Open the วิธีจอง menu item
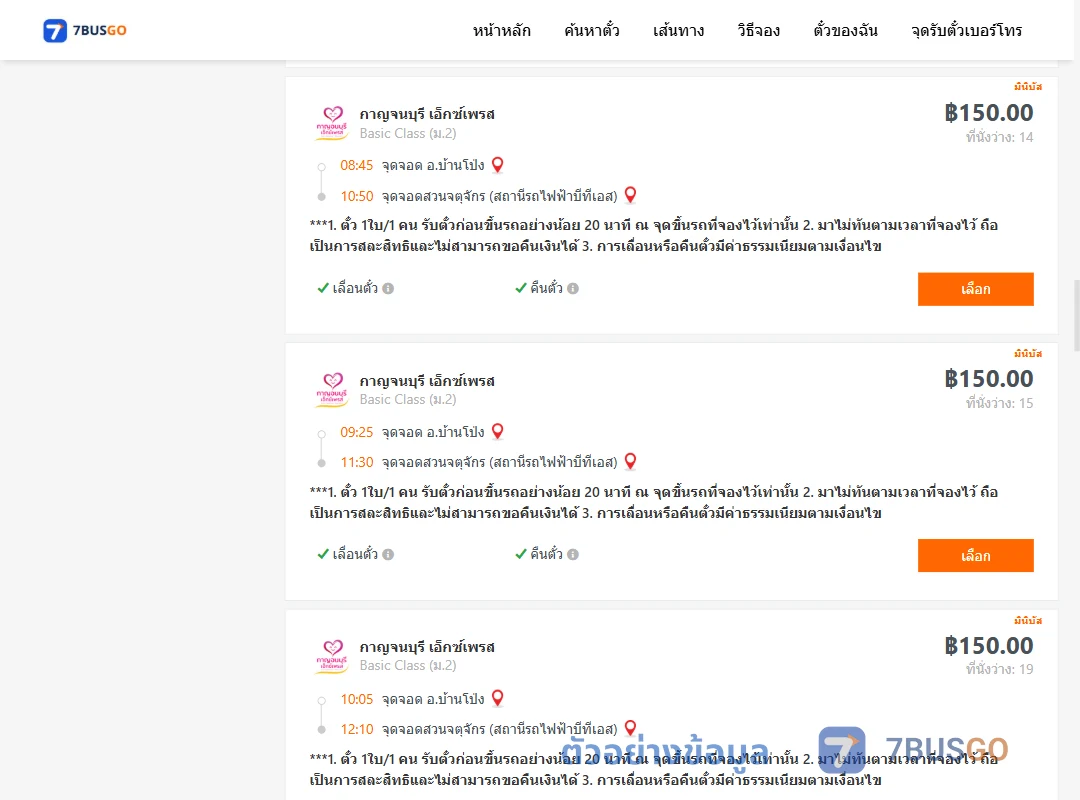 (x=758, y=30)
